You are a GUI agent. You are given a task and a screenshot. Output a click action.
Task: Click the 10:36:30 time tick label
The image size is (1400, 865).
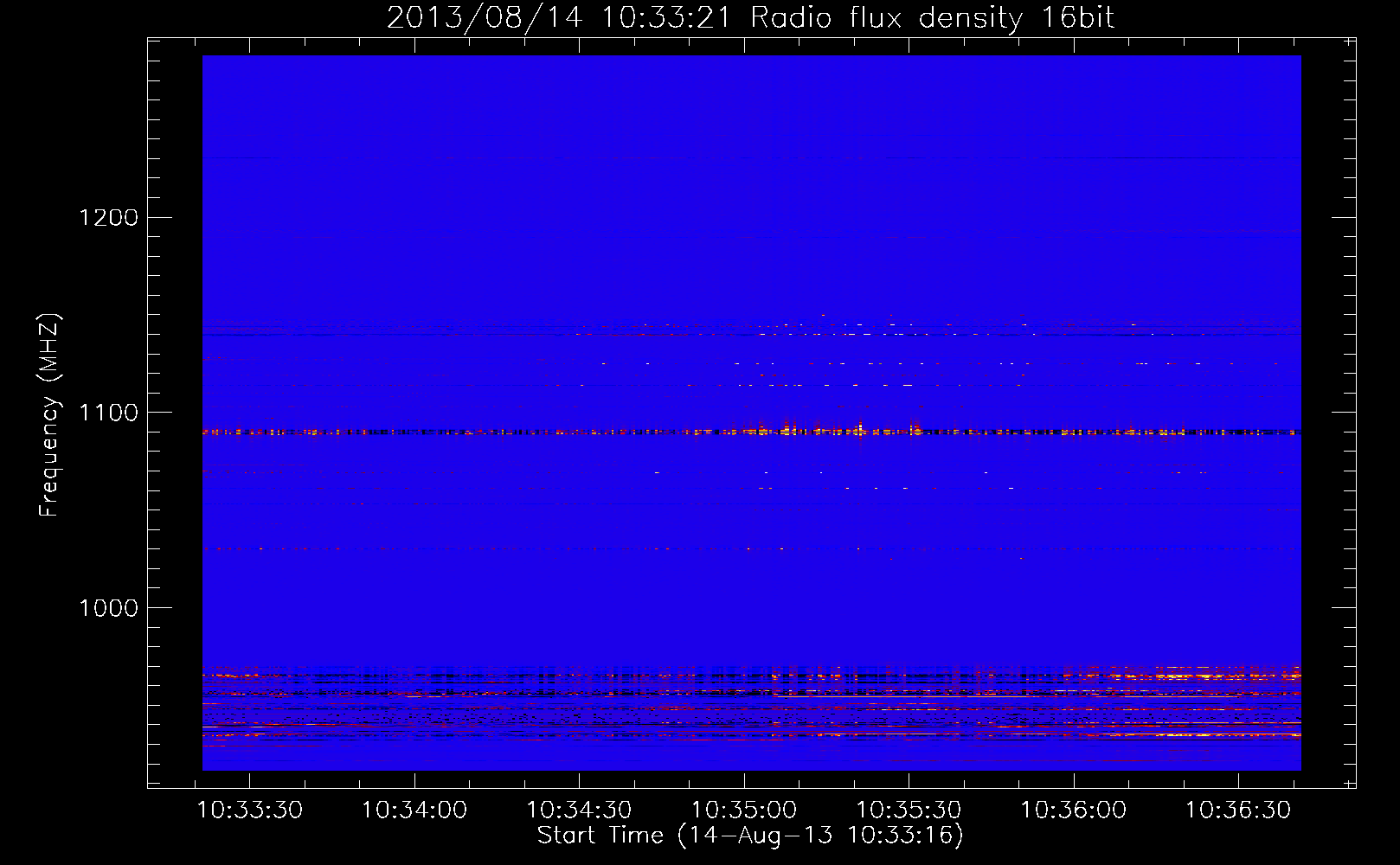pyautogui.click(x=1238, y=811)
